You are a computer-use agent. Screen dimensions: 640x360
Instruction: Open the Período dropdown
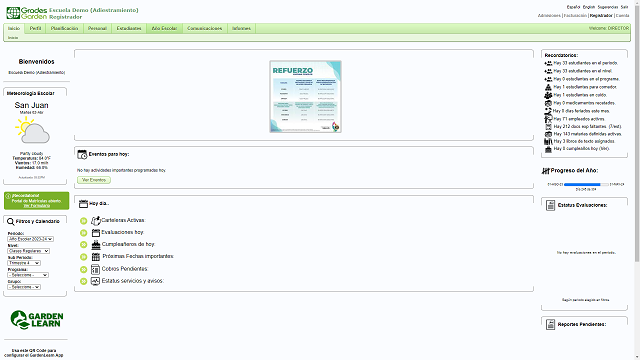(x=30, y=239)
